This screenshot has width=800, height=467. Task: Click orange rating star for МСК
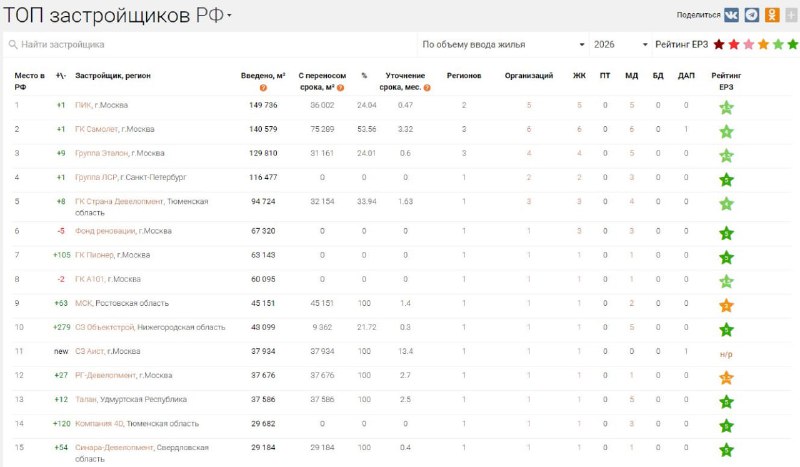[x=726, y=305]
